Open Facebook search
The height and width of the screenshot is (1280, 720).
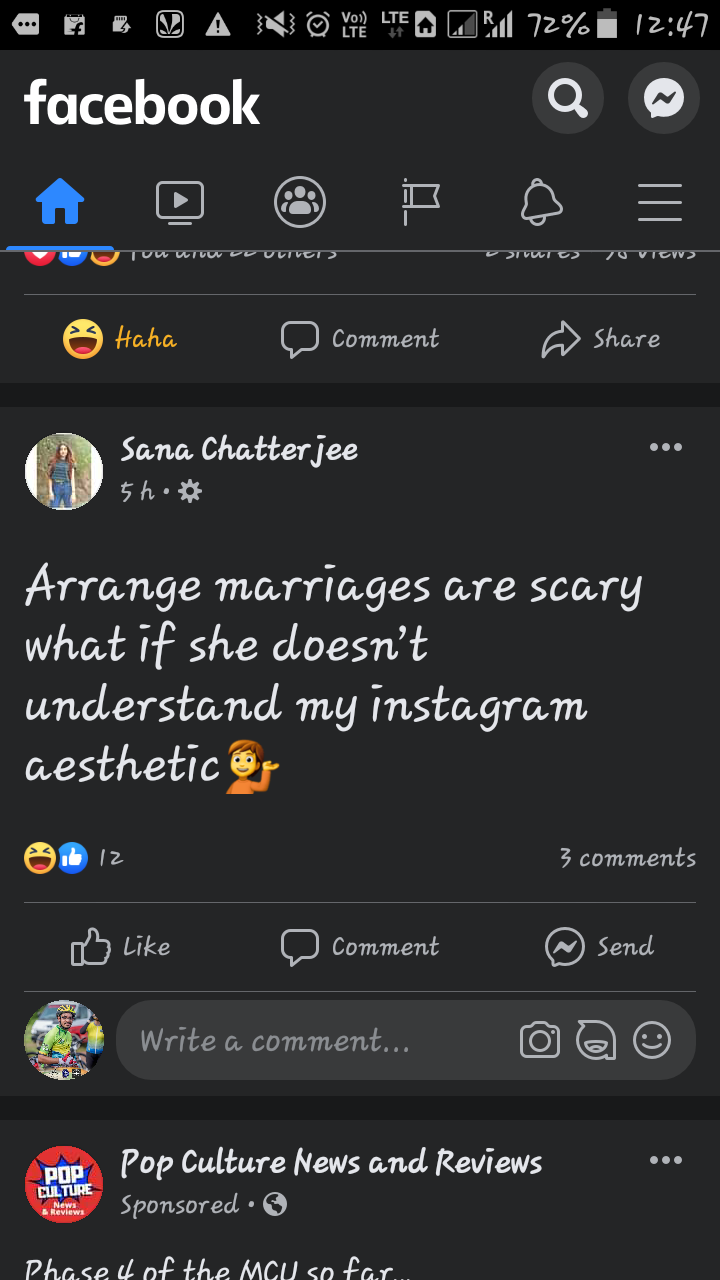(x=567, y=98)
